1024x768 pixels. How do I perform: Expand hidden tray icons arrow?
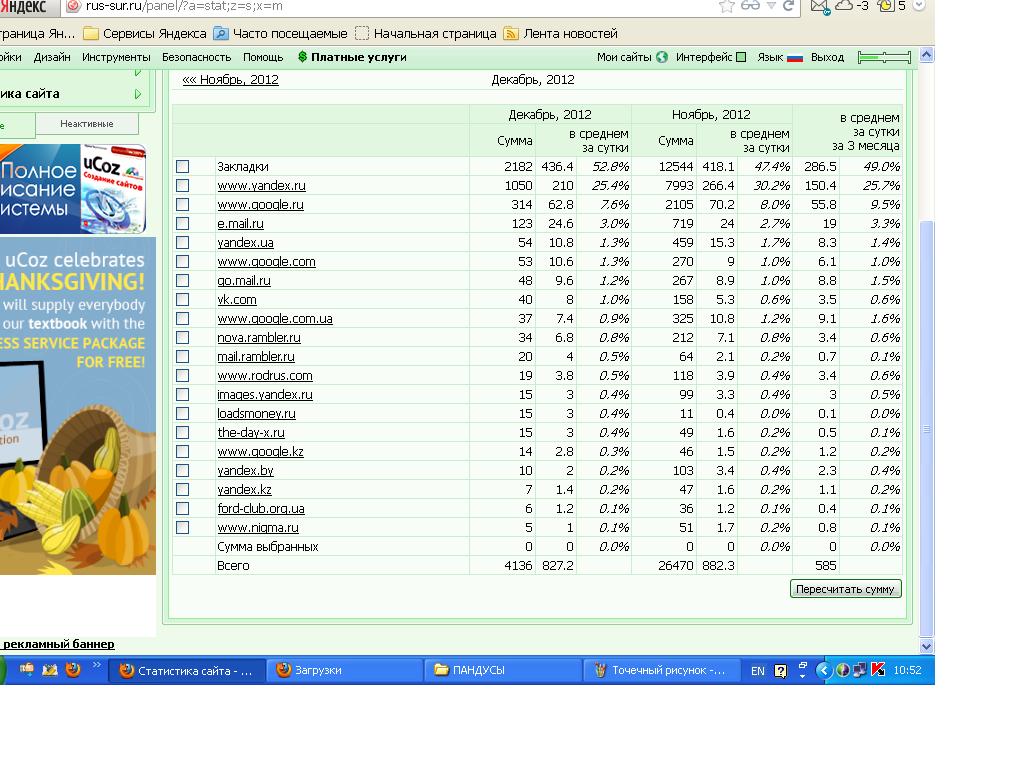click(824, 670)
